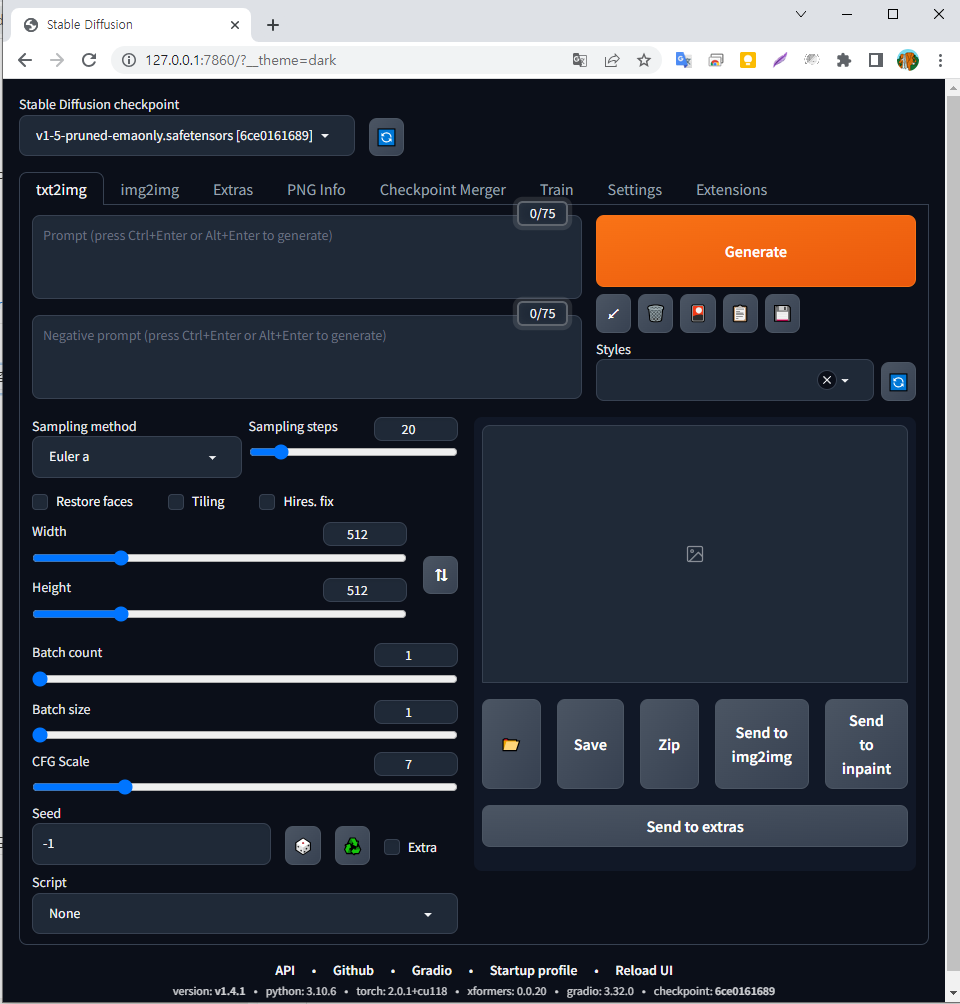Switch to the Extras tab
The width and height of the screenshot is (960, 1004).
coord(233,190)
